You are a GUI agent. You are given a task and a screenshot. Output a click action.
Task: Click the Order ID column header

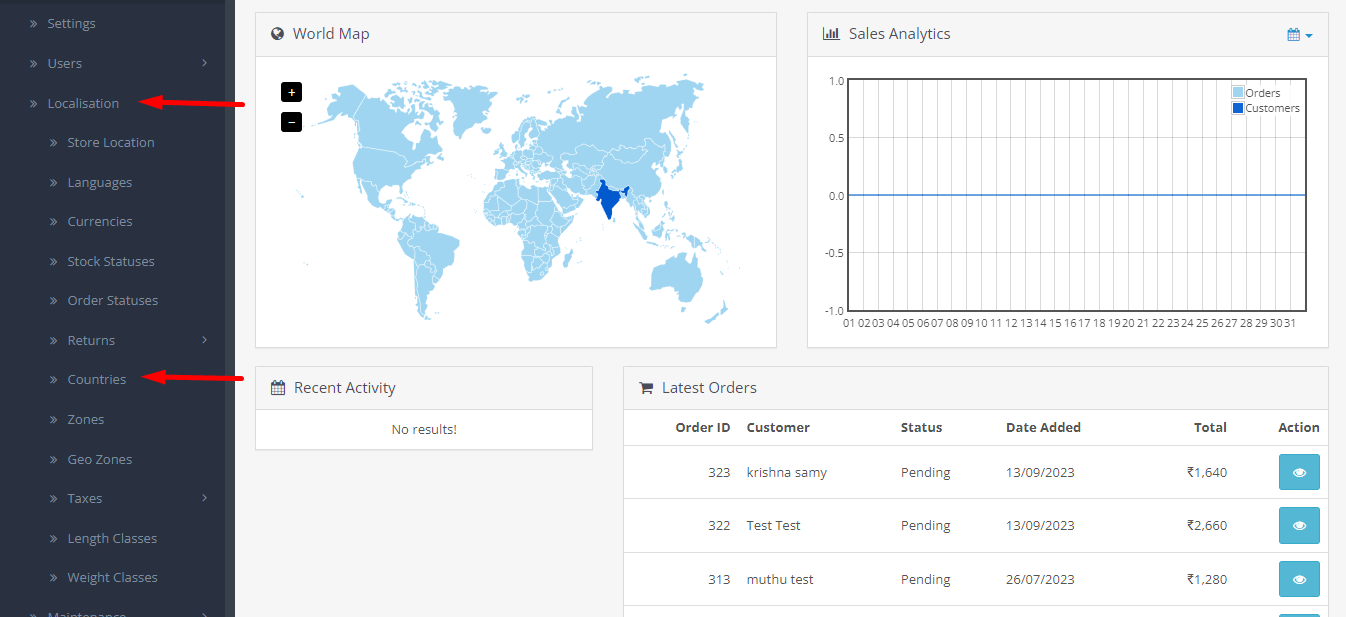[703, 427]
